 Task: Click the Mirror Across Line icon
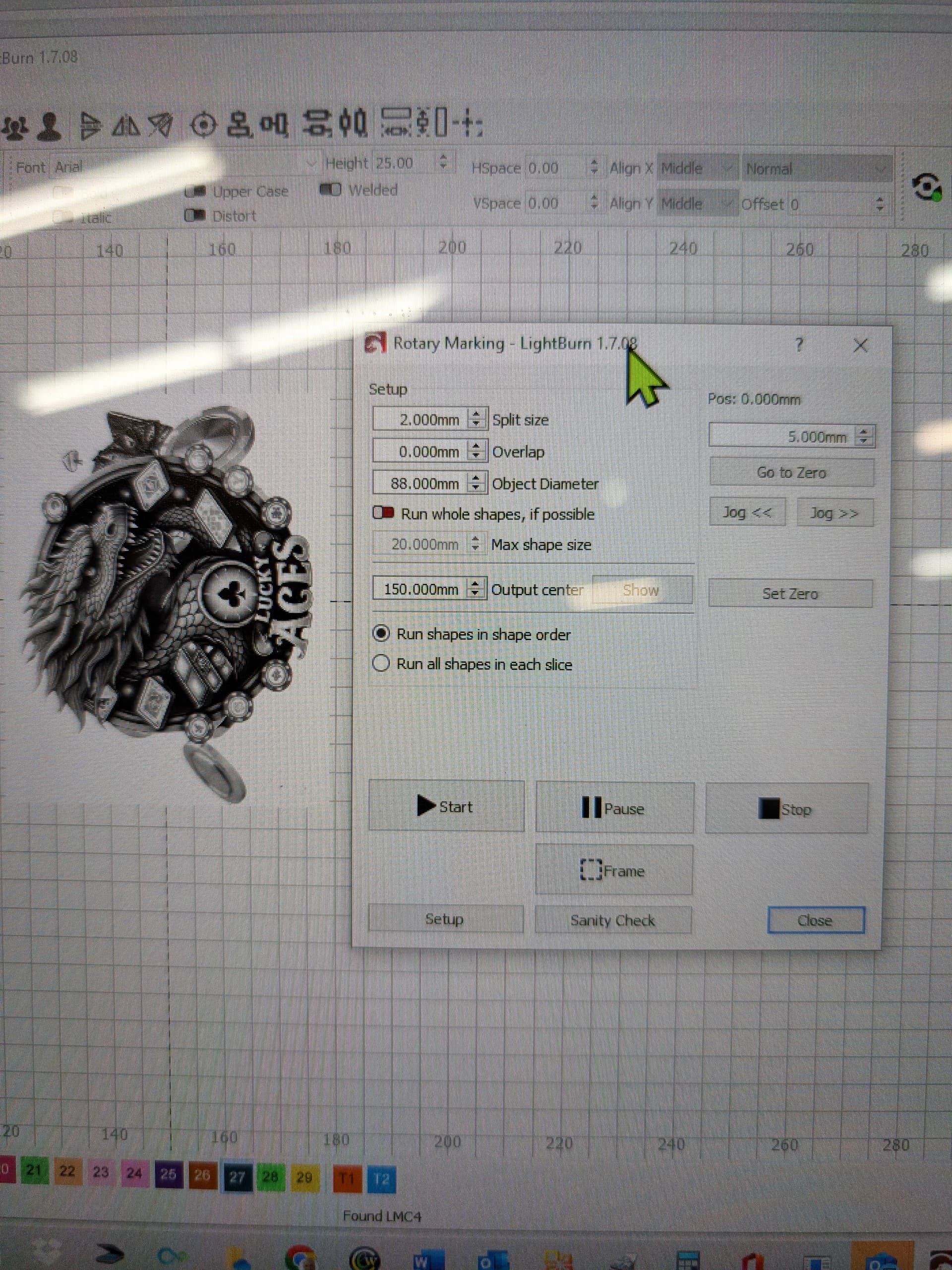[161, 126]
